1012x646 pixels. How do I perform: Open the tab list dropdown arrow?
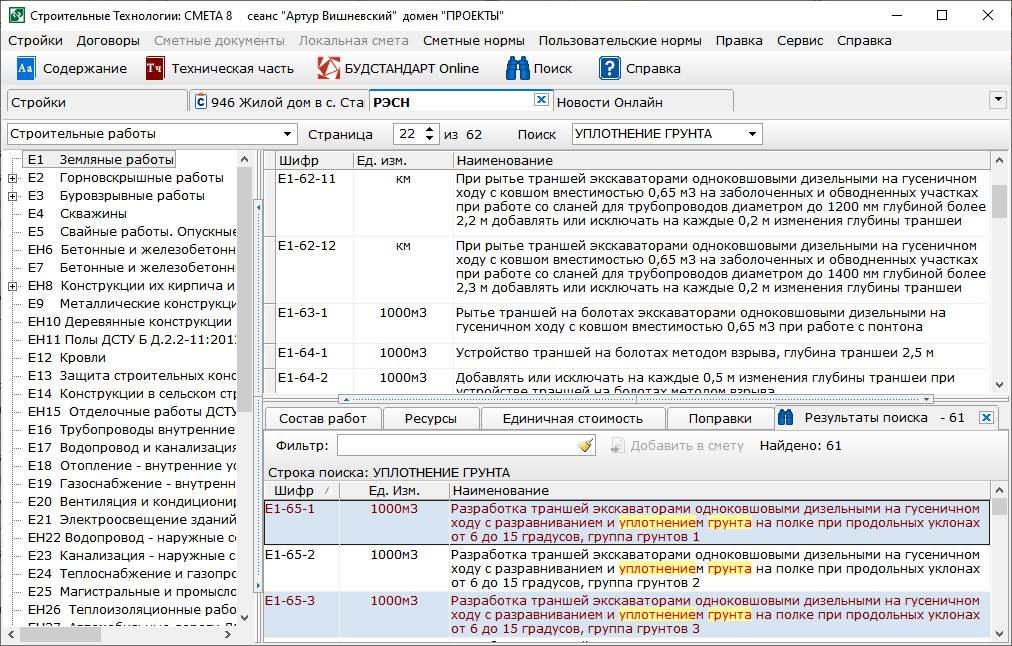(998, 100)
